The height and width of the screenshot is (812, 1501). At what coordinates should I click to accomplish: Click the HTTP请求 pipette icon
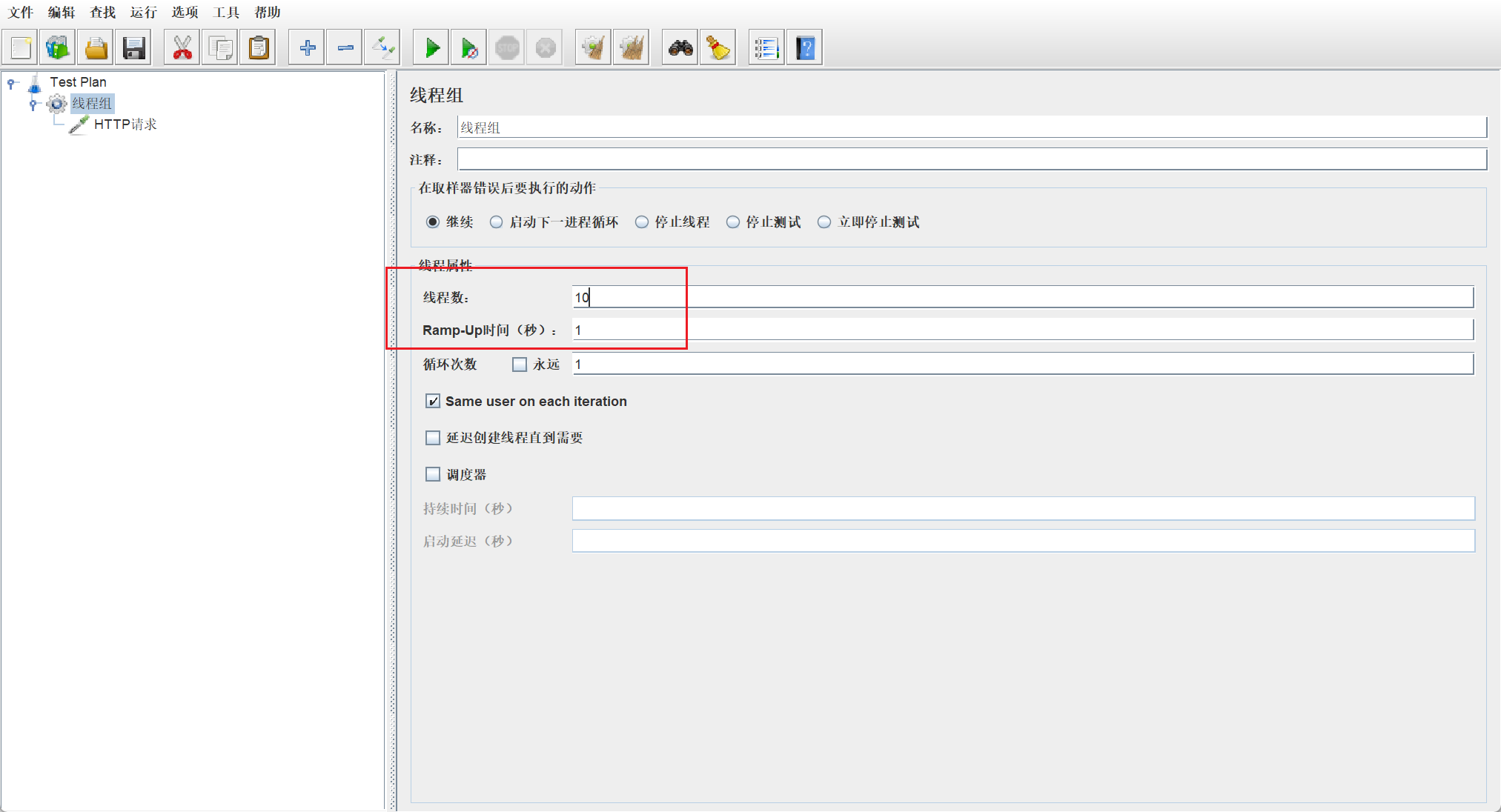coord(79,124)
